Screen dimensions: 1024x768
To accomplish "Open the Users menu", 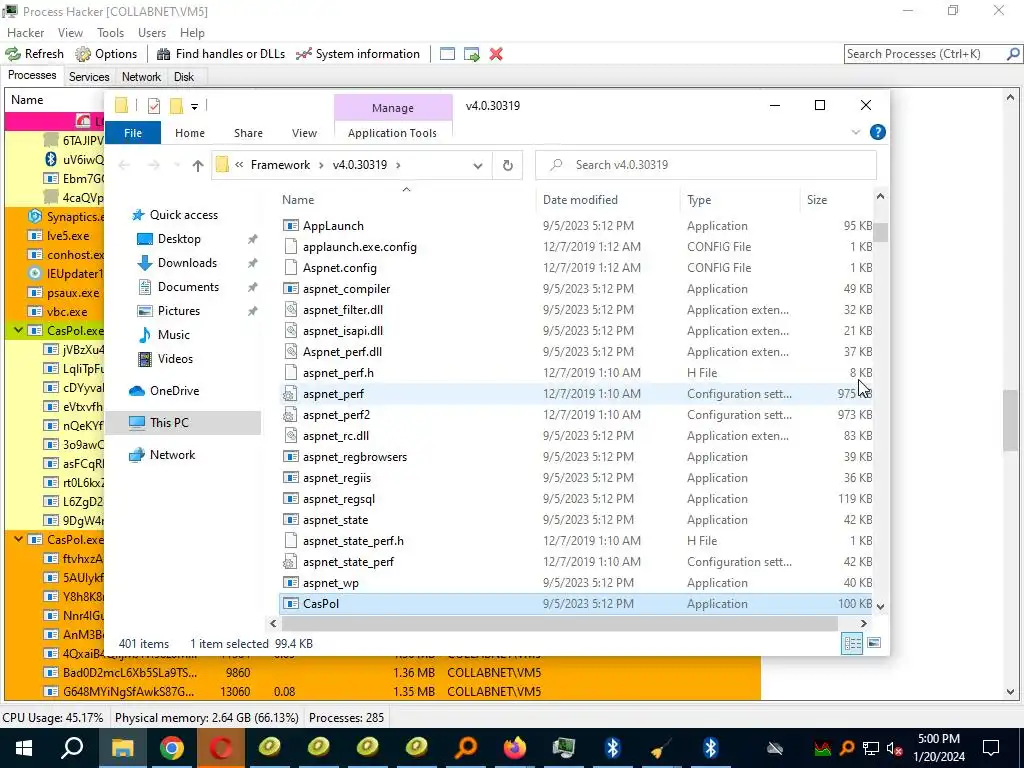I will (152, 33).
